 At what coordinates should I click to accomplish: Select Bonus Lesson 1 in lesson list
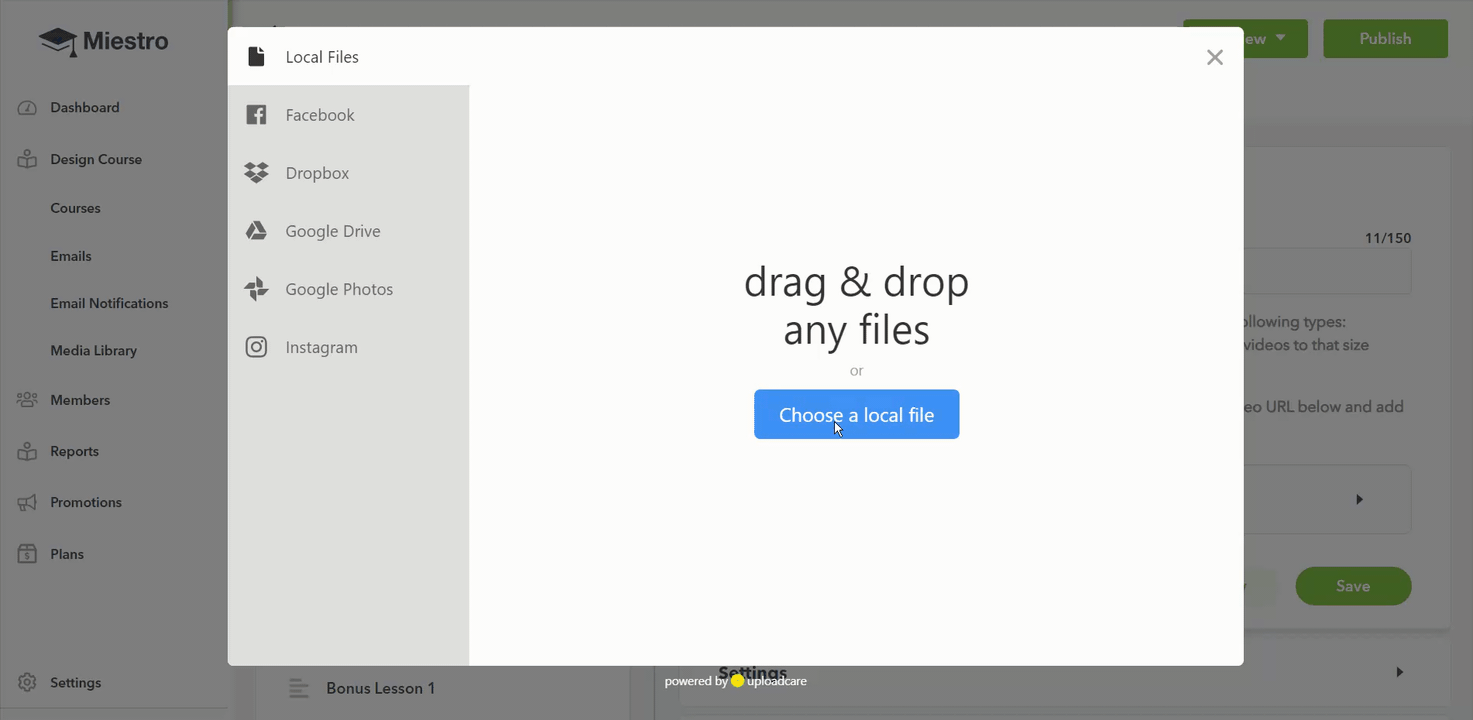click(381, 688)
